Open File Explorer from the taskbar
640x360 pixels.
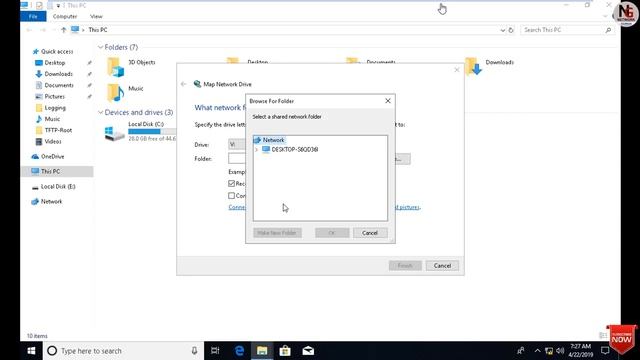(262, 351)
